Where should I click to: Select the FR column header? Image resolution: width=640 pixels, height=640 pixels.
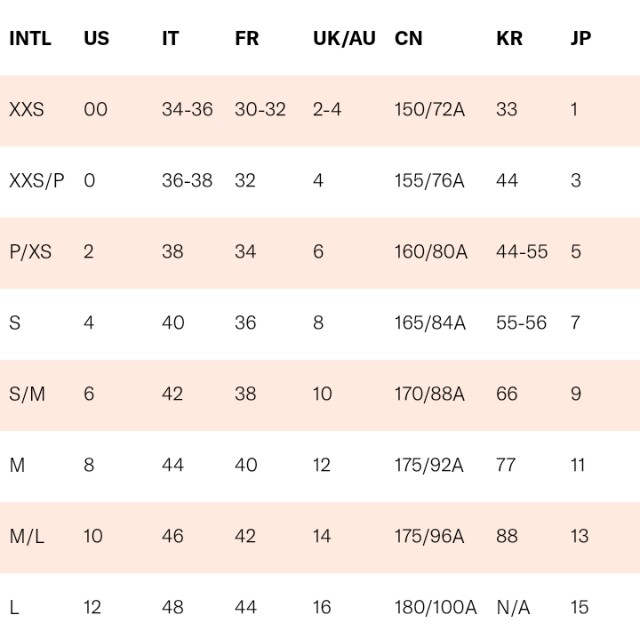click(247, 38)
